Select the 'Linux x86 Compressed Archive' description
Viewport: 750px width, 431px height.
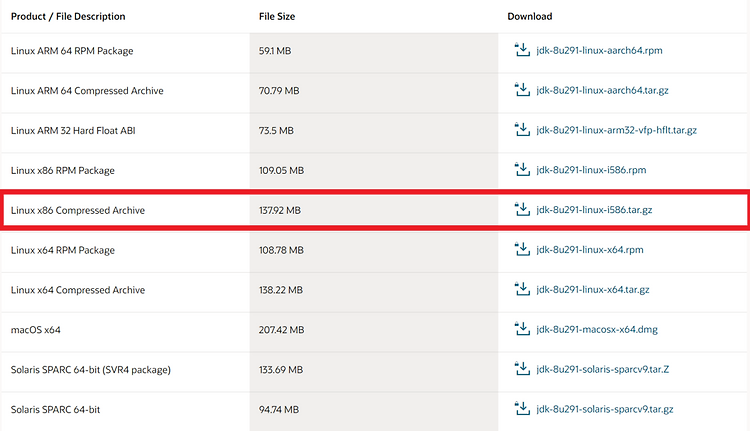pyautogui.click(x=77, y=210)
